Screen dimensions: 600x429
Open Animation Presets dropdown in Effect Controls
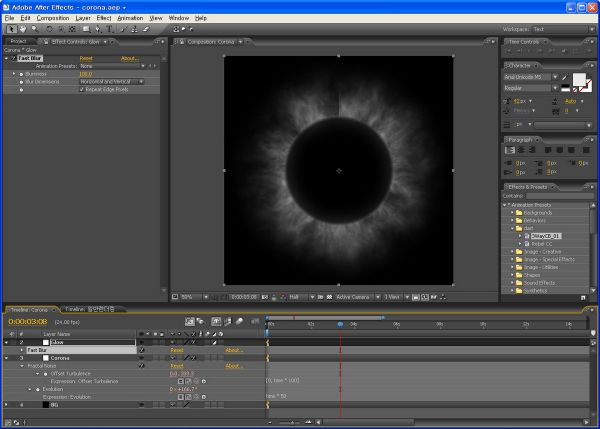111,66
